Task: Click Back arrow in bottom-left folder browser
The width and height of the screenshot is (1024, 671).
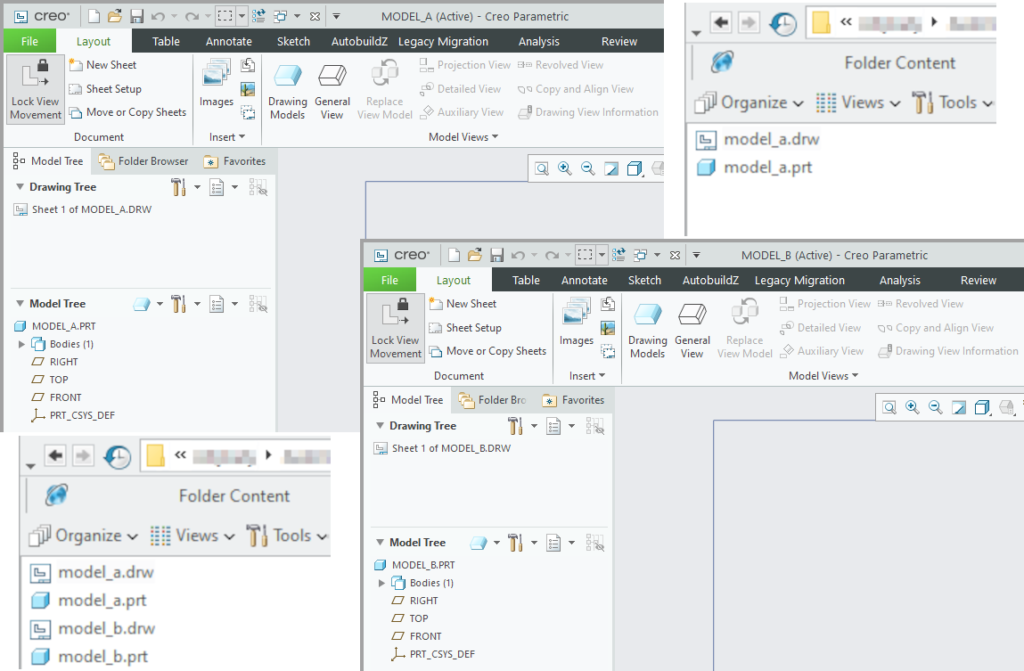Action: (x=56, y=455)
